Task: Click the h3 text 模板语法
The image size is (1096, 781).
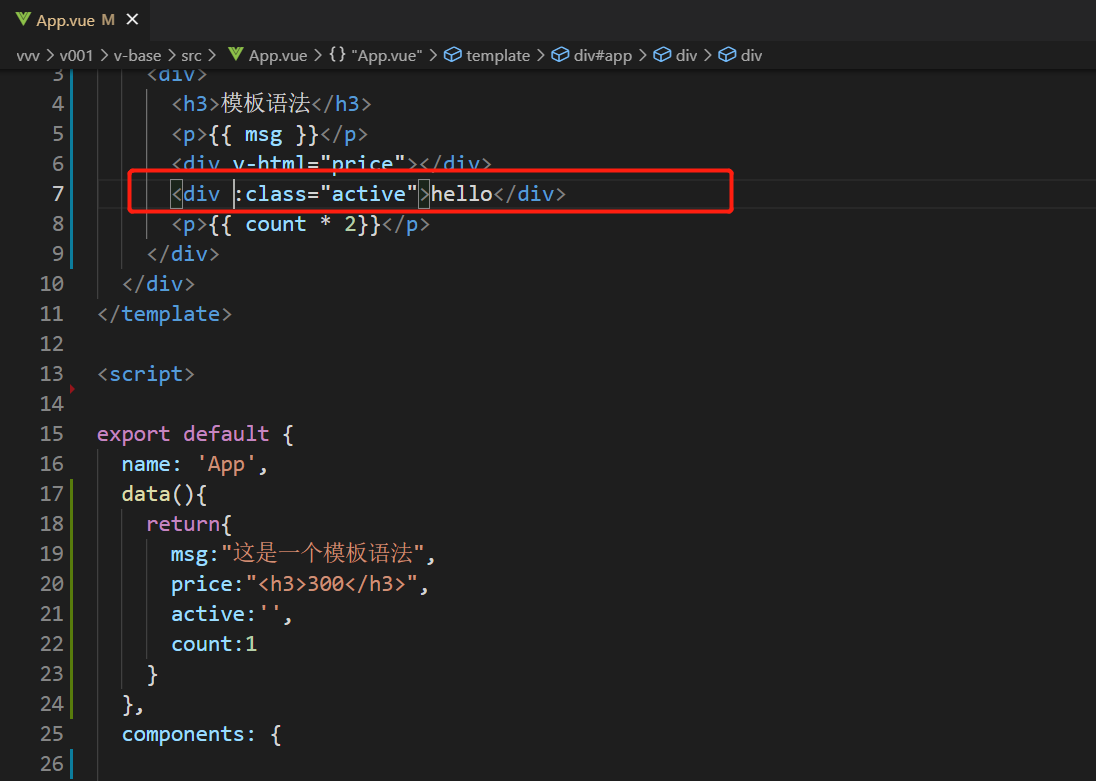Action: [x=266, y=103]
